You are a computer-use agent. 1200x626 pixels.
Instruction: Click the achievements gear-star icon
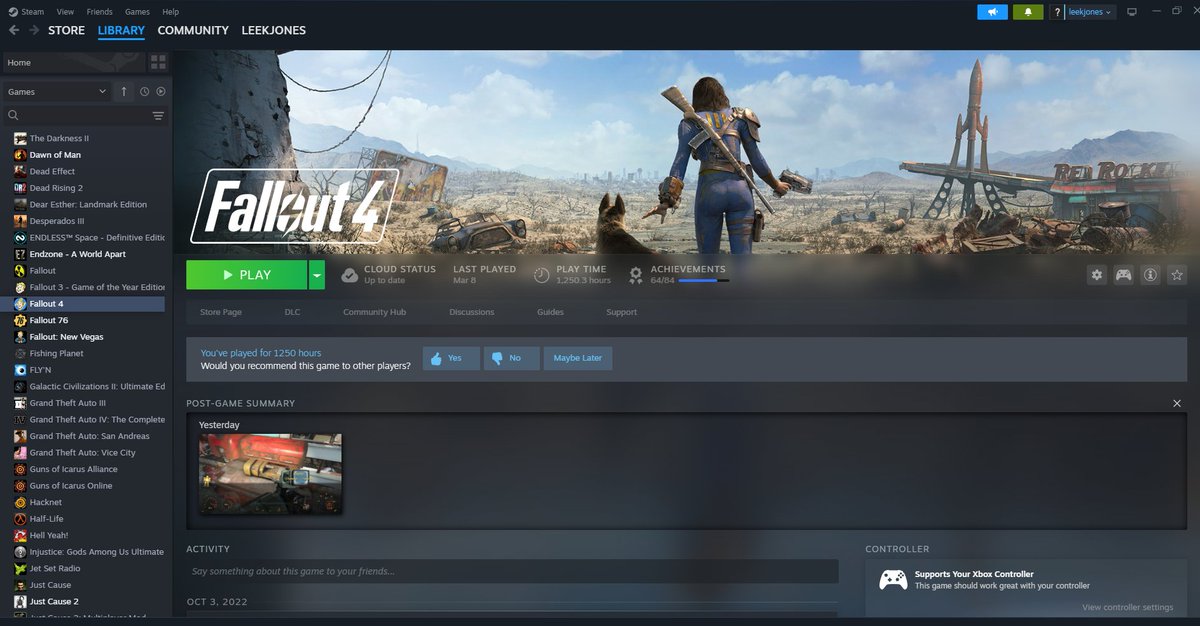[636, 275]
